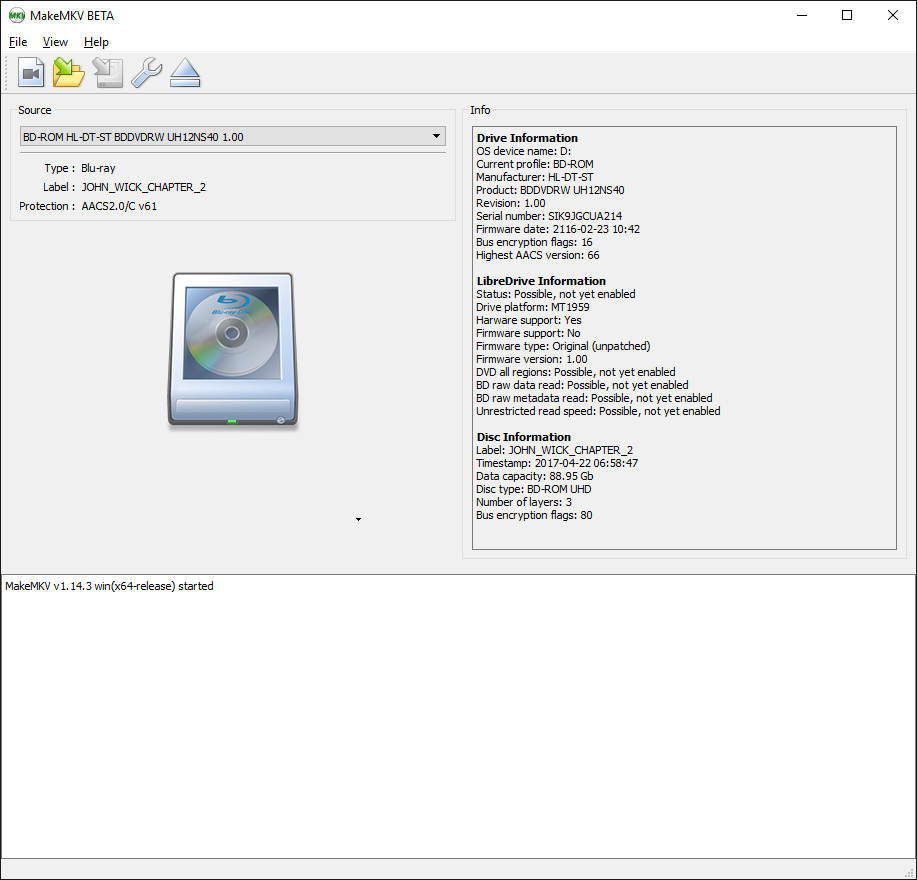Click the MakeMKV logo in title bar
The width and height of the screenshot is (917, 880).
pos(16,16)
